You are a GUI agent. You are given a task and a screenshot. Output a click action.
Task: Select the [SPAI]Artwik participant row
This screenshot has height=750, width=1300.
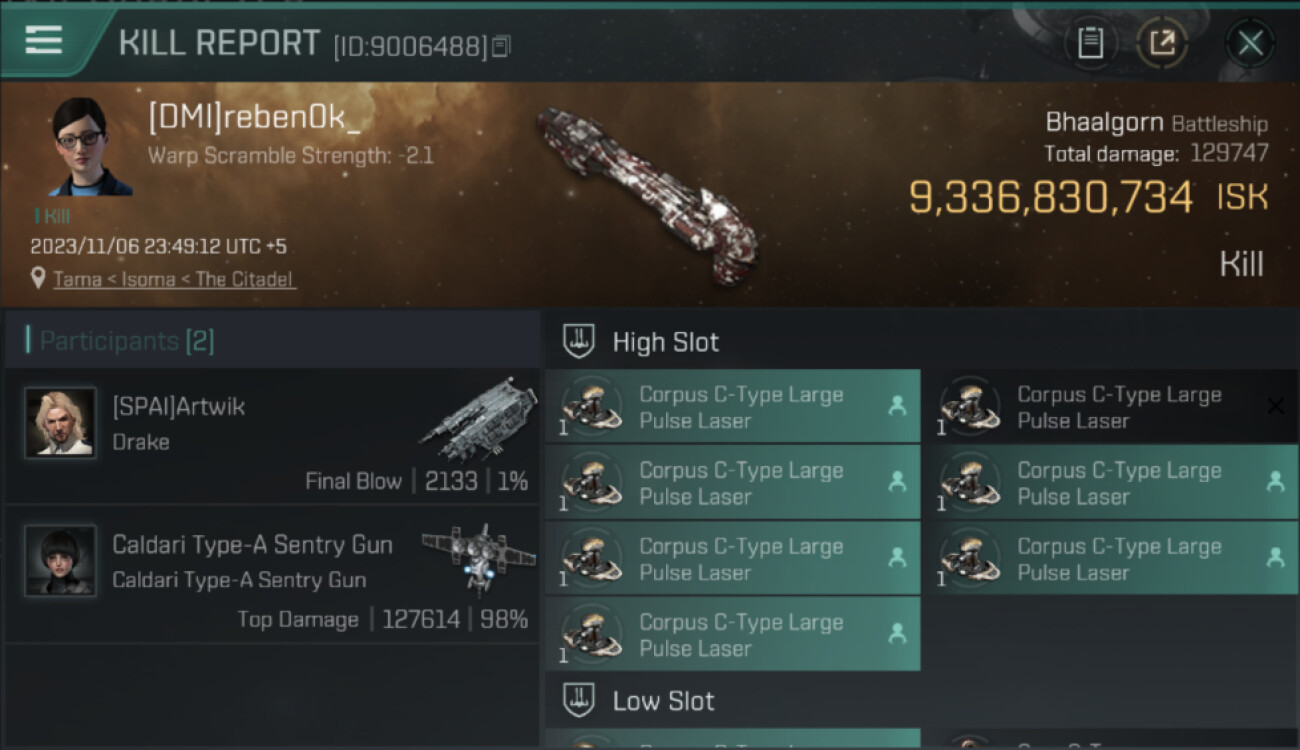pyautogui.click(x=272, y=436)
